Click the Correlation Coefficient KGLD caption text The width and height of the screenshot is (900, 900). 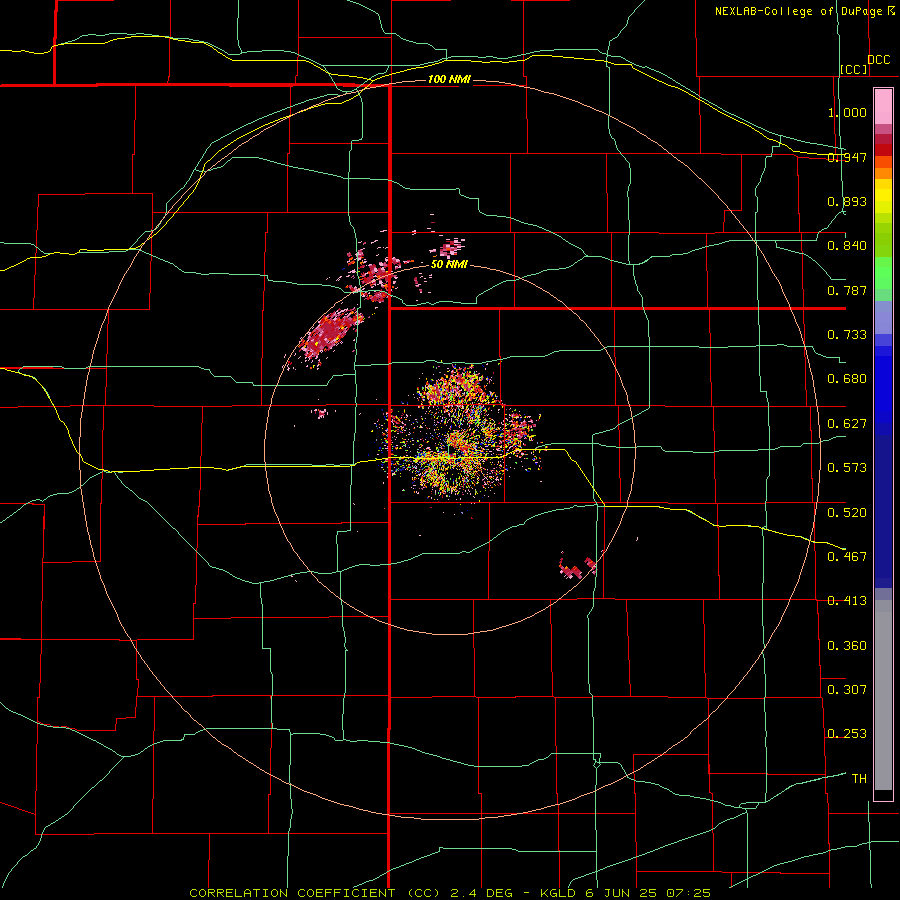450,893
